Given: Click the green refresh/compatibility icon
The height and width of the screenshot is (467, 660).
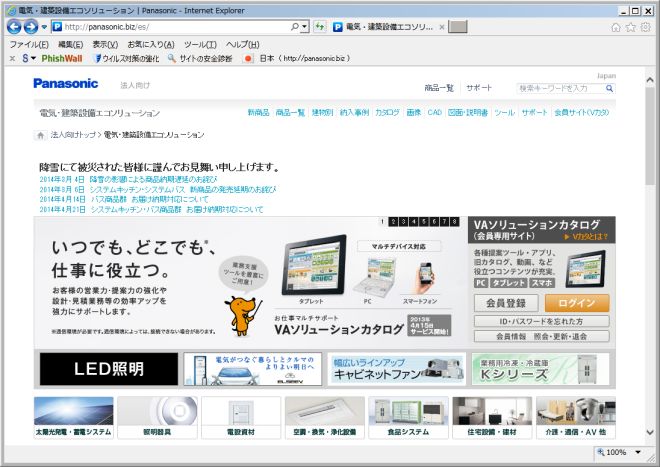Looking at the screenshot, I should 320,27.
